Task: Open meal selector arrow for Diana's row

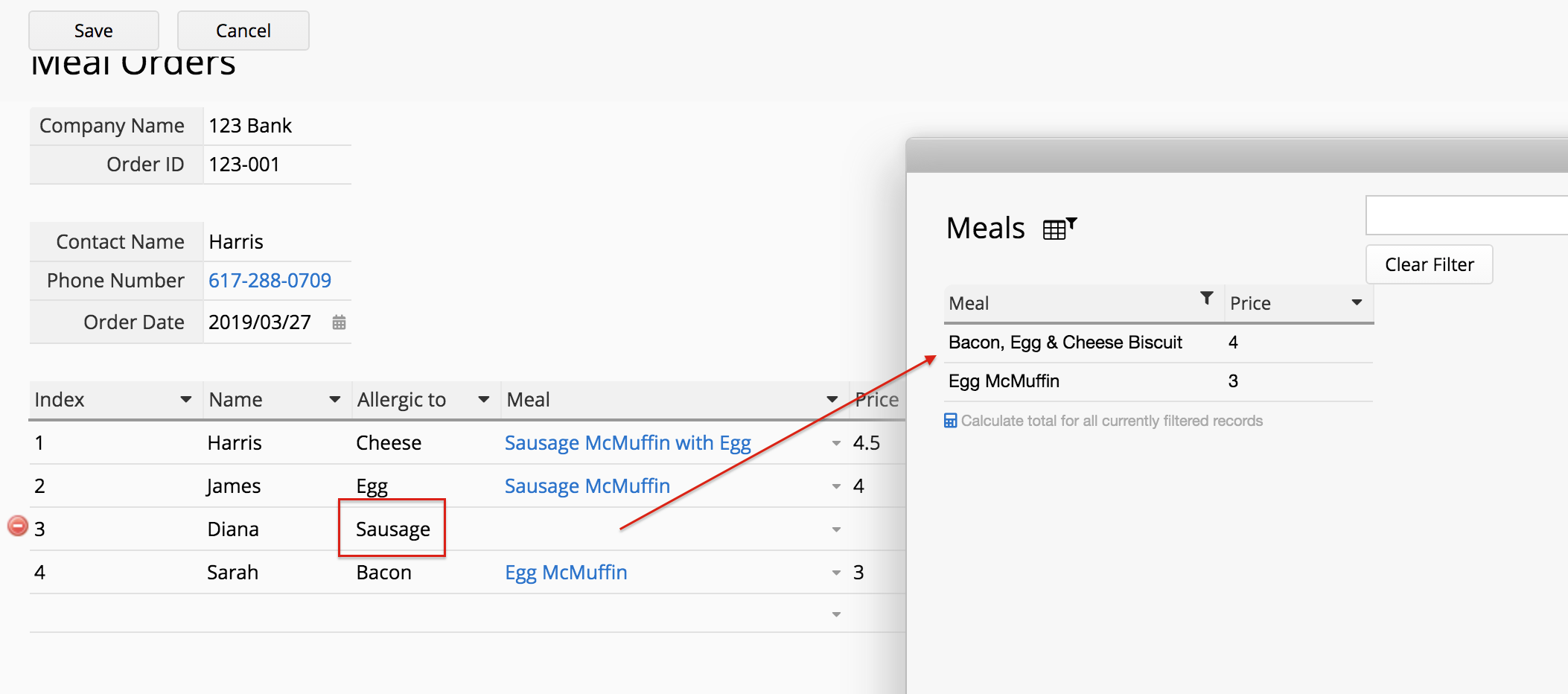Action: [836, 529]
